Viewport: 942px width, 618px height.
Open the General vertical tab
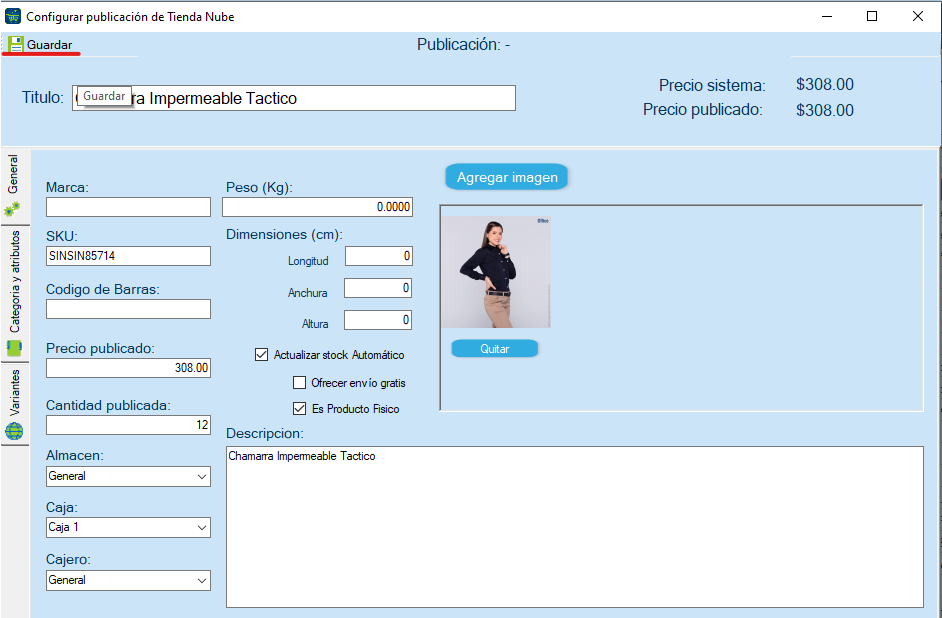[x=14, y=186]
